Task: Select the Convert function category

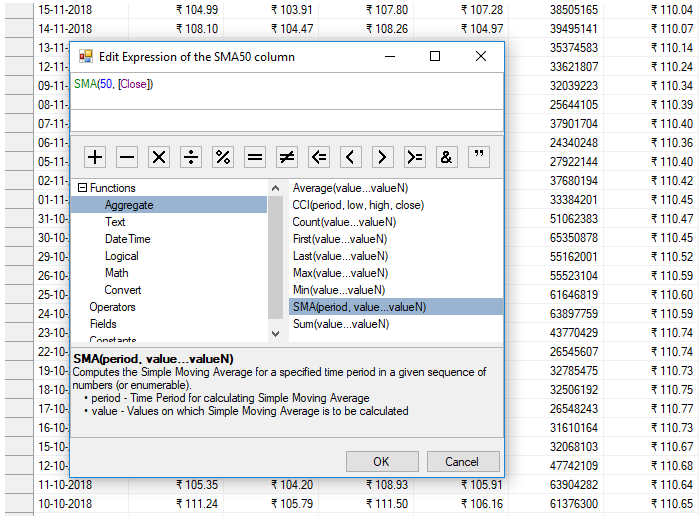Action: [123, 290]
